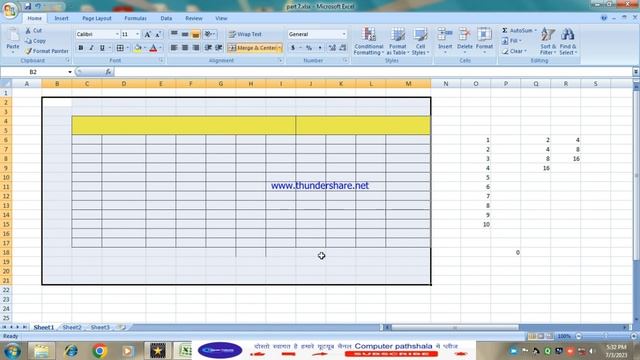Switch to Data ribbon tab

point(166,18)
